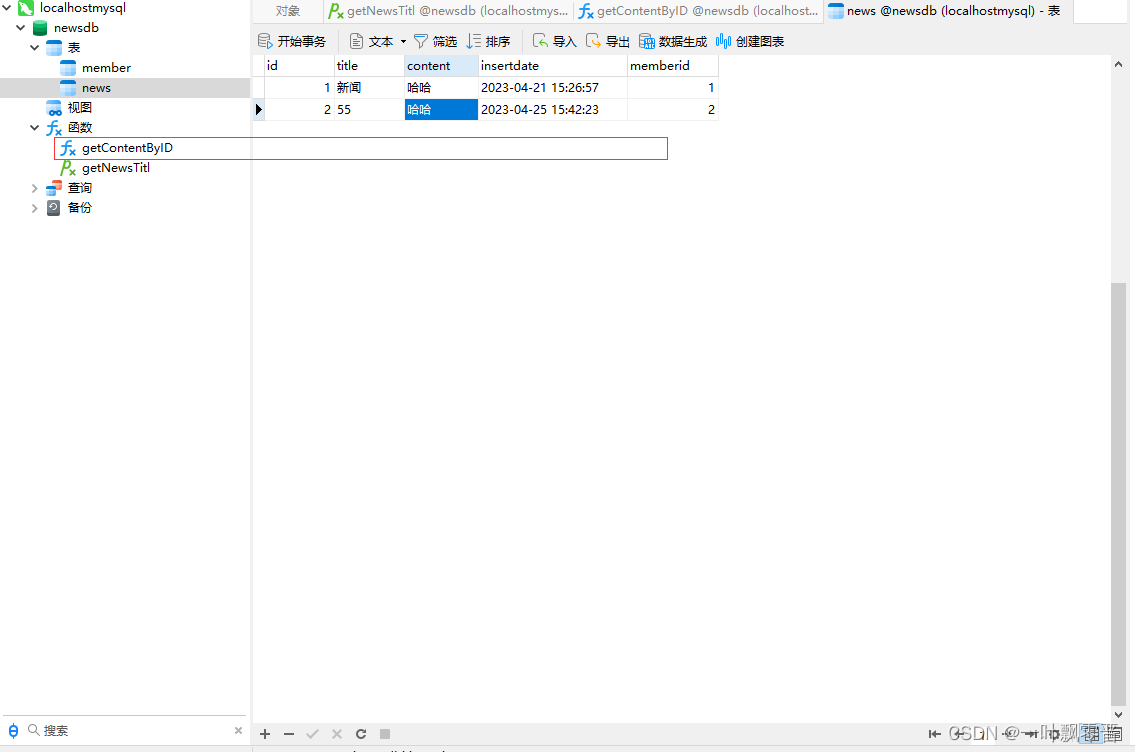The width and height of the screenshot is (1135, 752).
Task: Select the memberid cell in row 新闻
Action: click(x=672, y=88)
